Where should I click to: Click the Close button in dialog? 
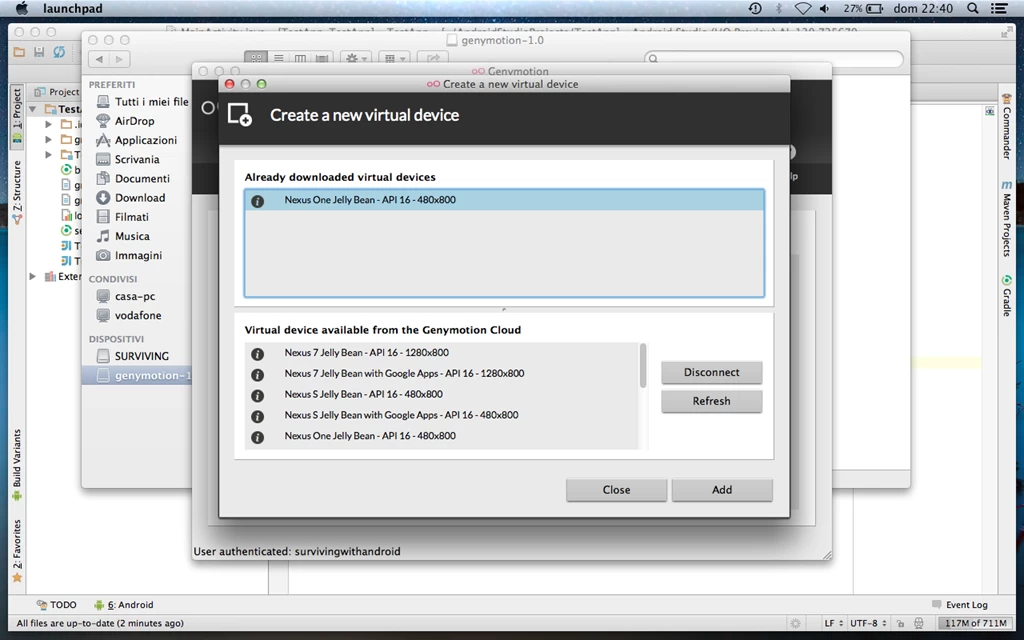pyautogui.click(x=616, y=490)
